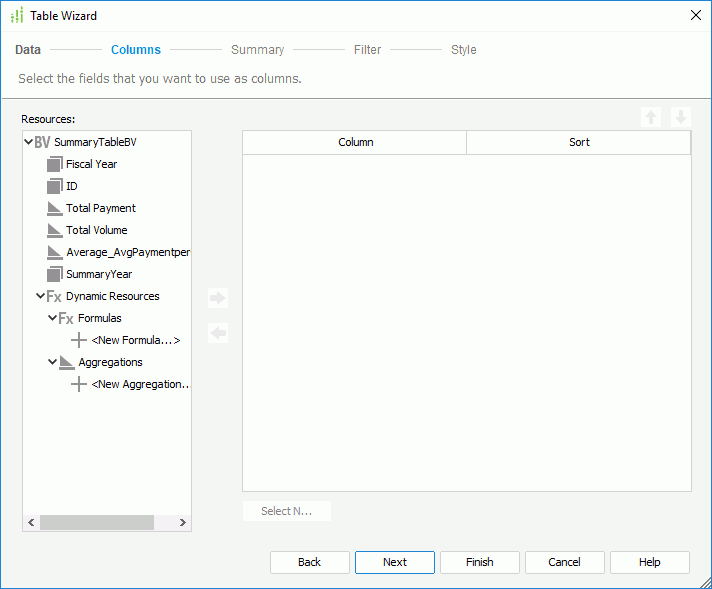712x589 pixels.
Task: Click the plus icon beside New Aggregation
Action: tap(79, 384)
